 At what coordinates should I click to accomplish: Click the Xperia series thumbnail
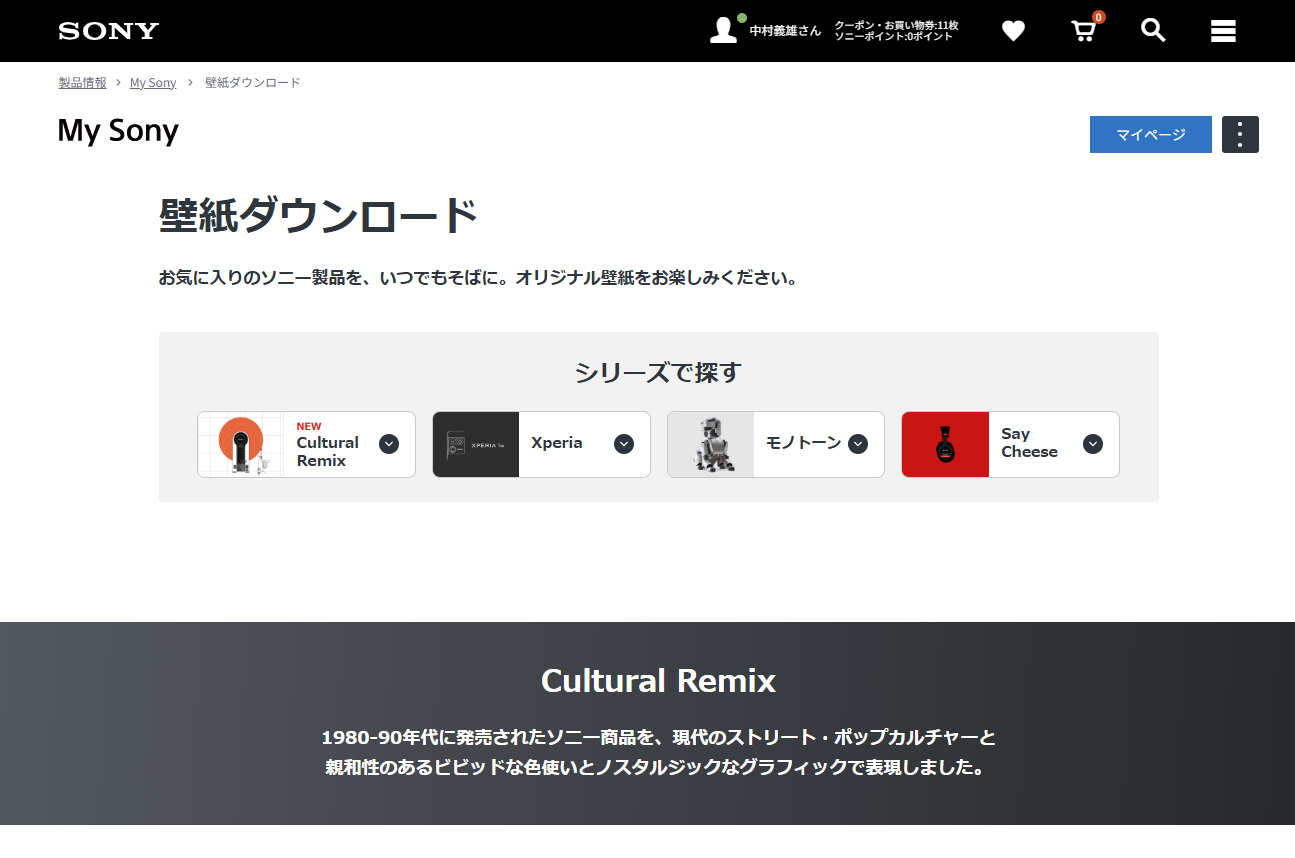[x=476, y=444]
